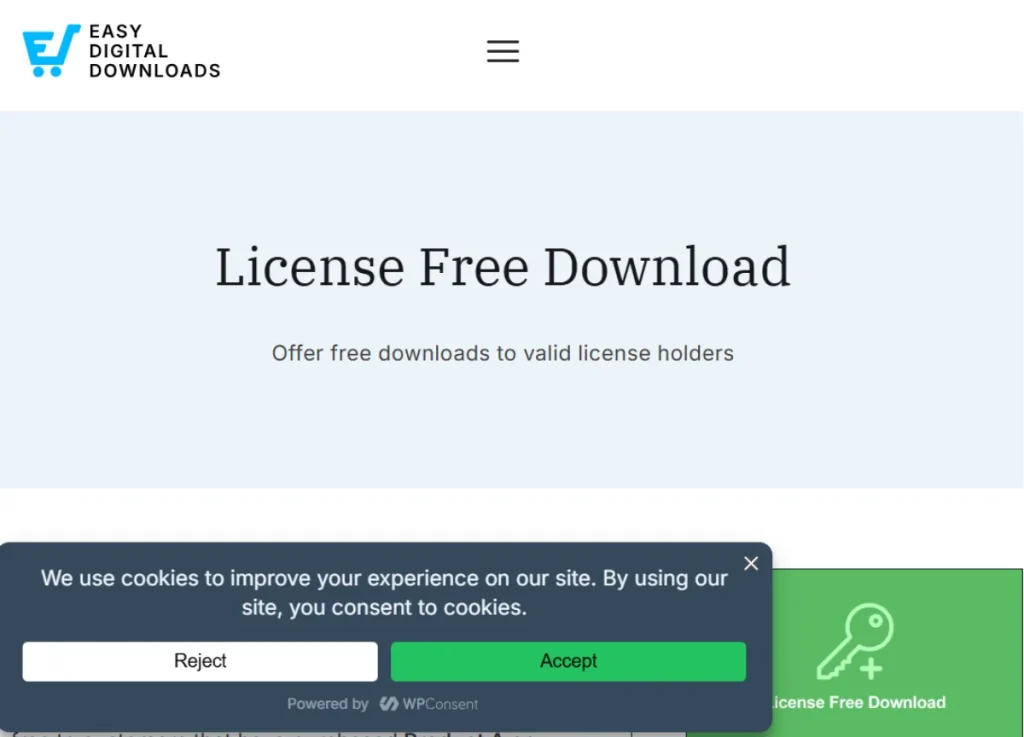Reject cookies on the consent banner
The image size is (1024, 737).
199,661
